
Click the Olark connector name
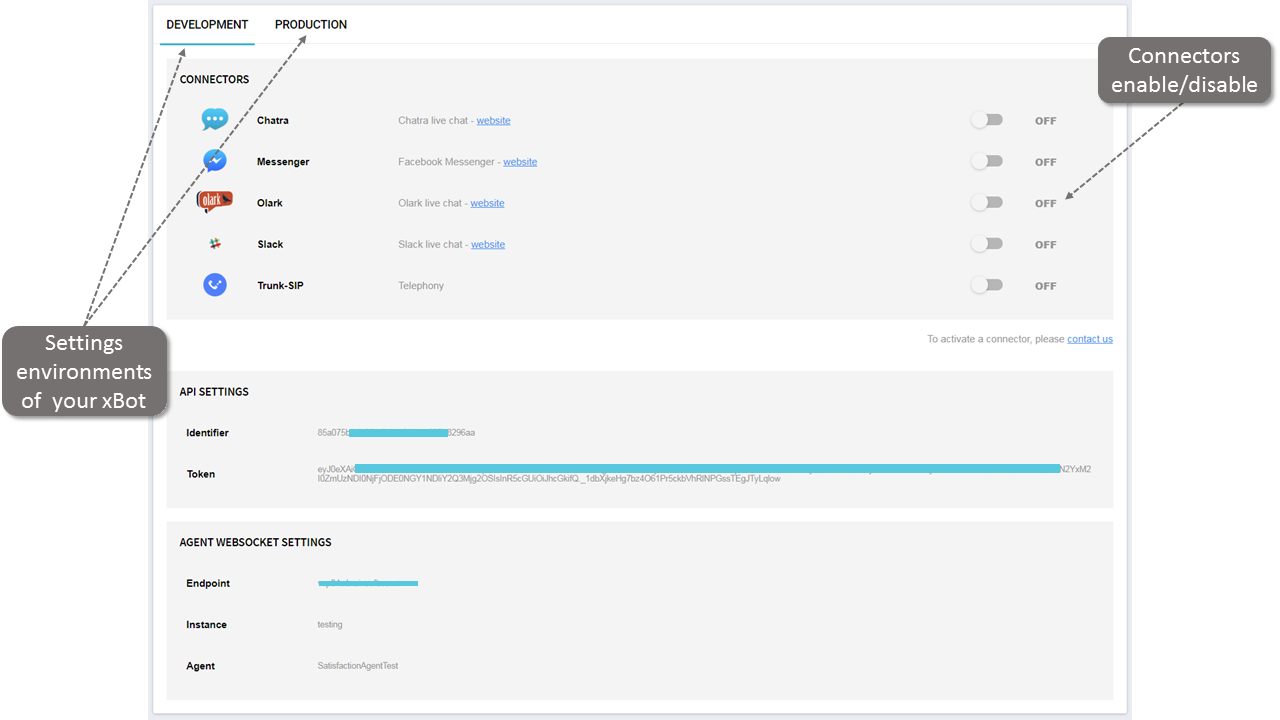point(270,203)
